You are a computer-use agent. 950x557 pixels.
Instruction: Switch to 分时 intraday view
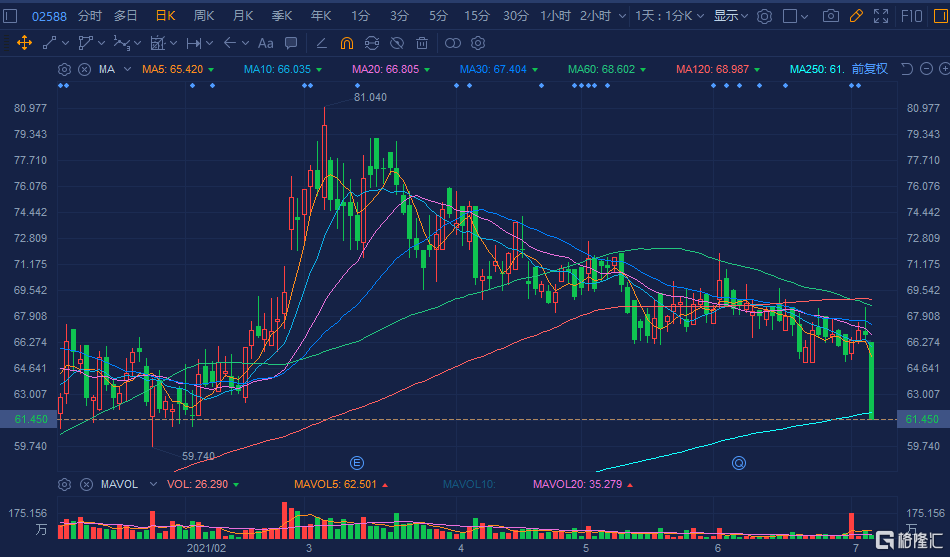pyautogui.click(x=89, y=16)
